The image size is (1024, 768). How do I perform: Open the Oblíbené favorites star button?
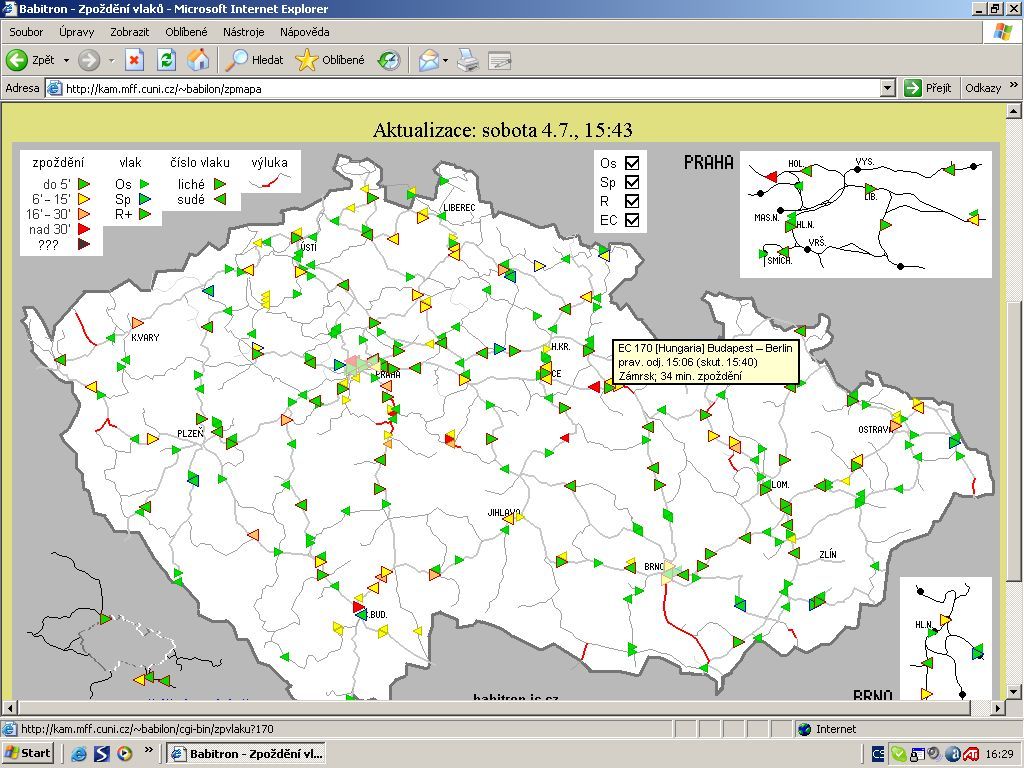click(330, 60)
